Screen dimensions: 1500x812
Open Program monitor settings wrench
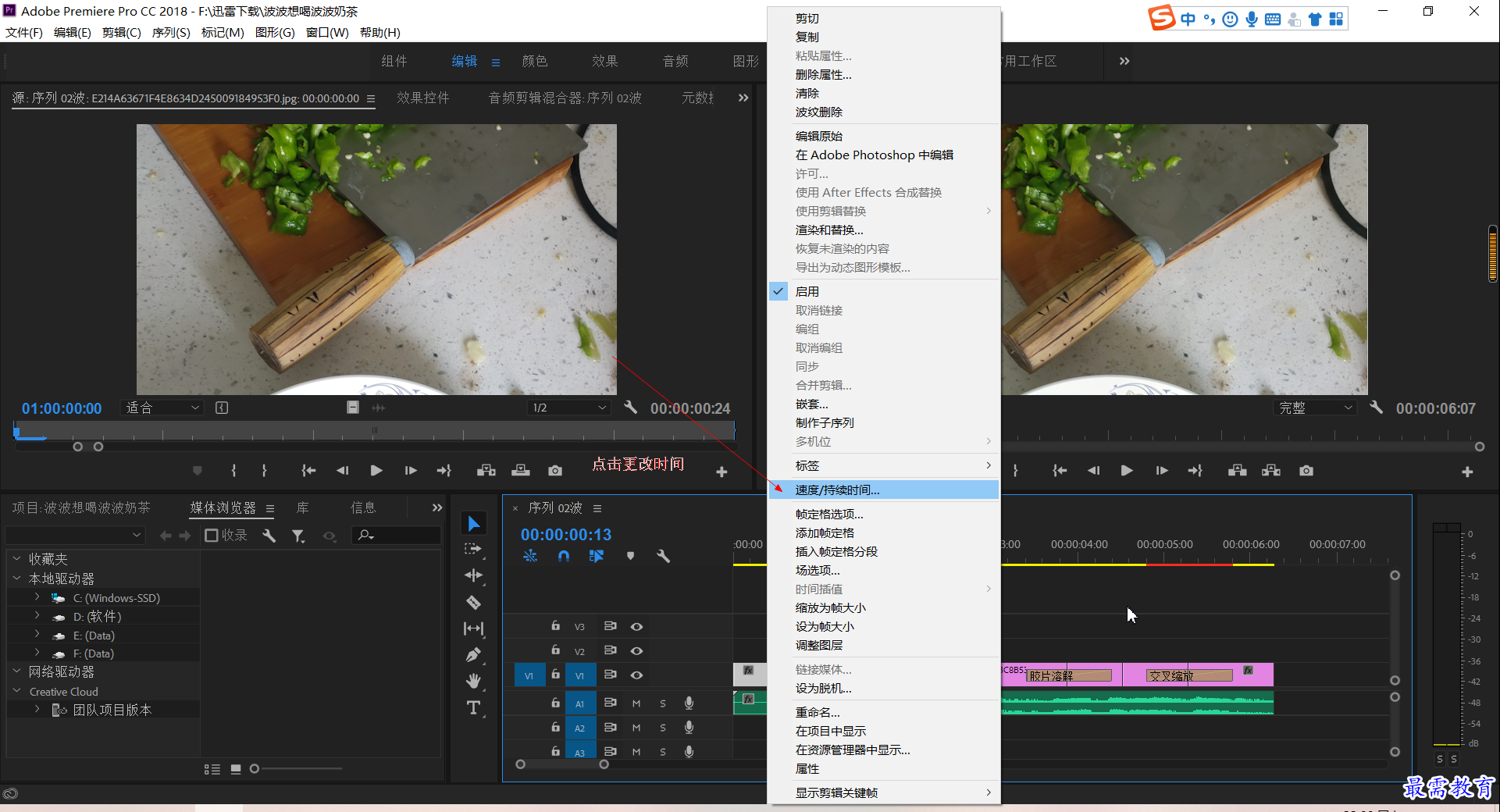(x=1376, y=408)
